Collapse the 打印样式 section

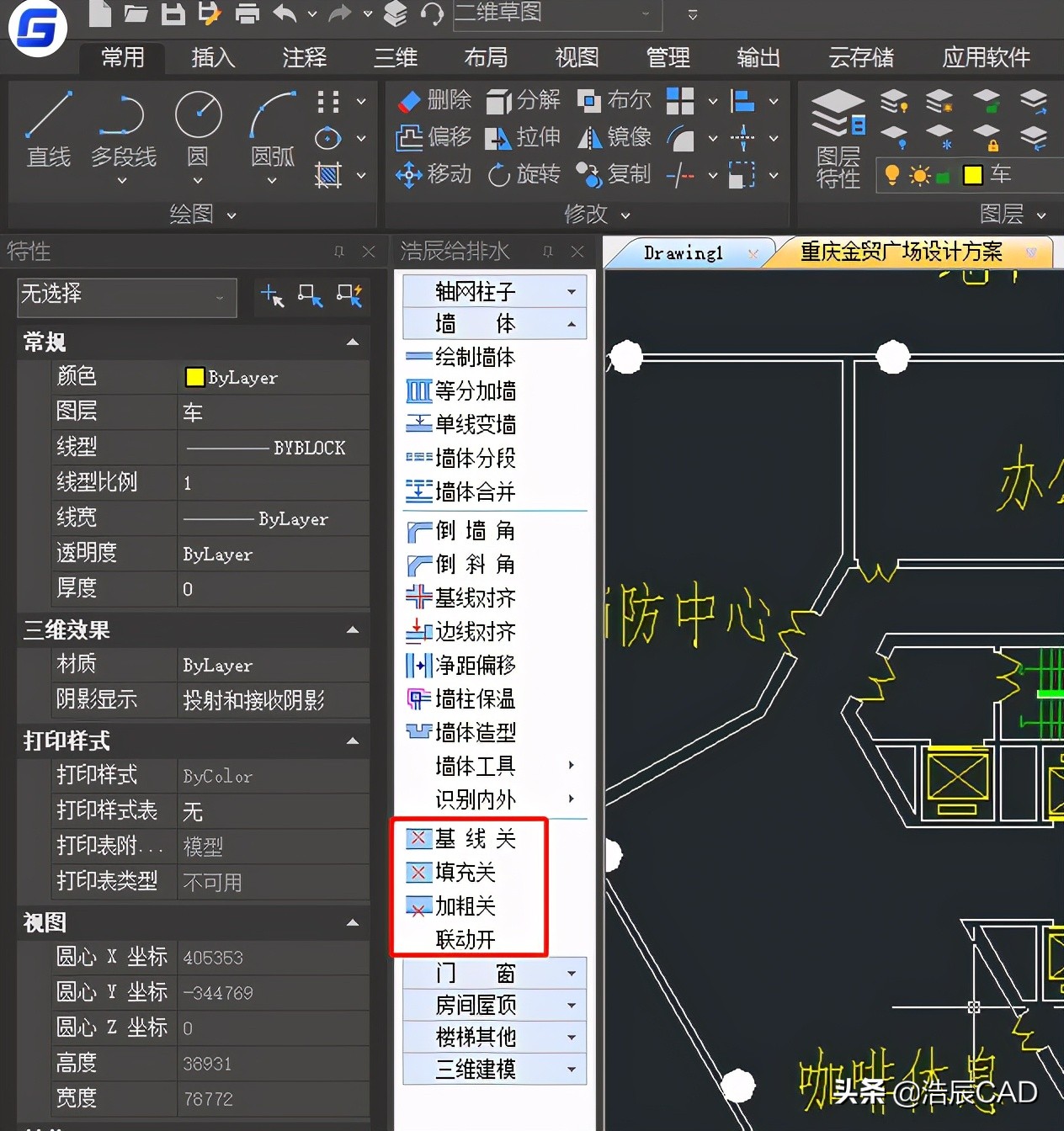353,741
